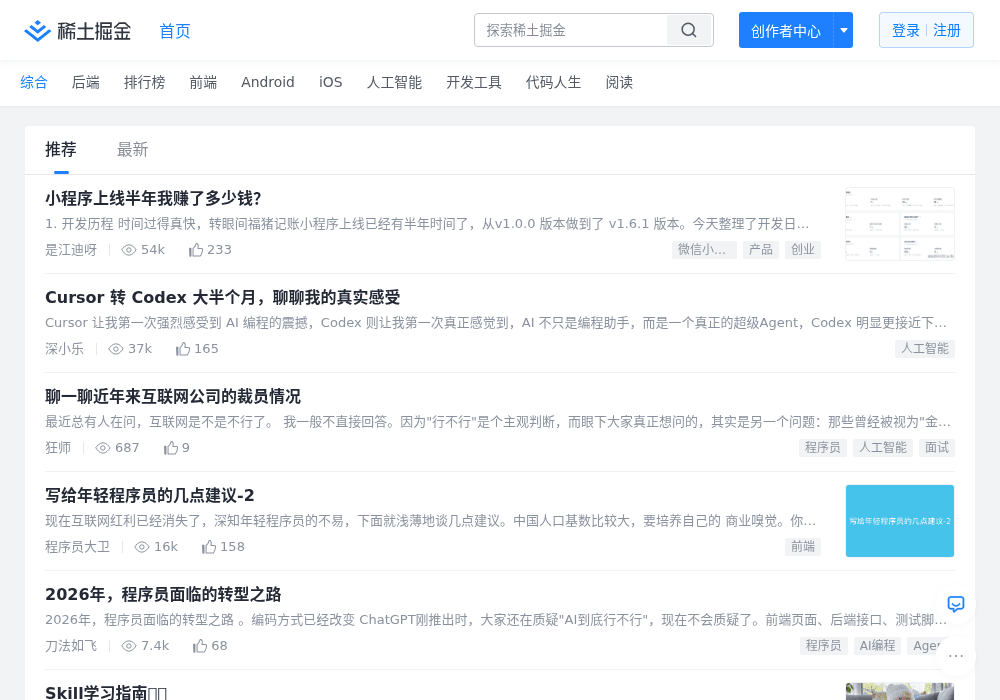Open the floating more options ellipsis button

click(955, 655)
